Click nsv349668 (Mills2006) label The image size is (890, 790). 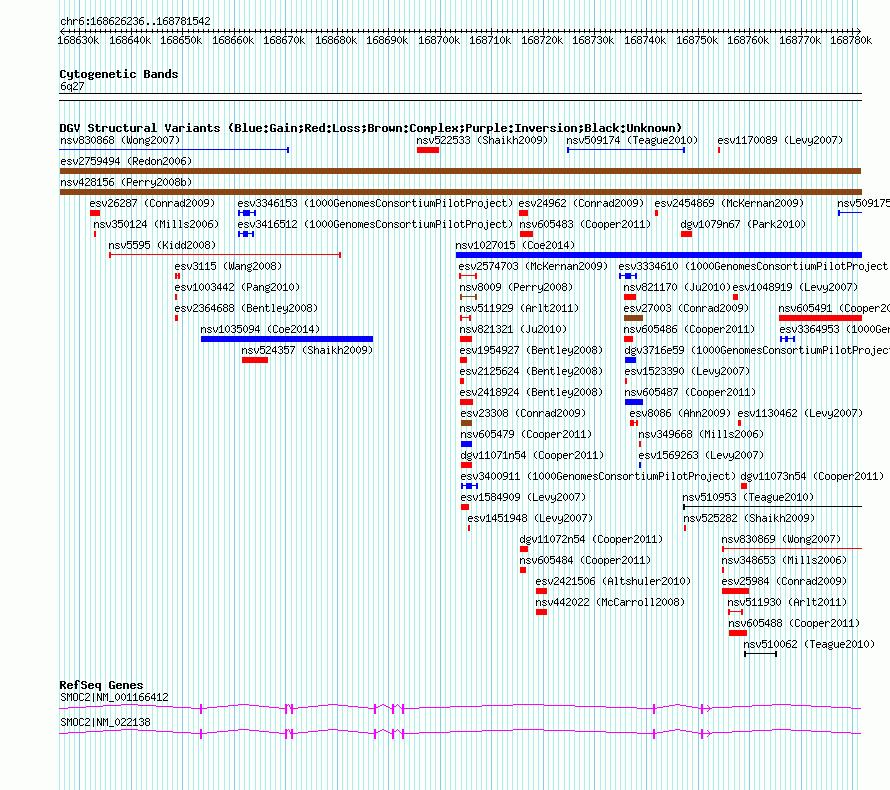[701, 434]
